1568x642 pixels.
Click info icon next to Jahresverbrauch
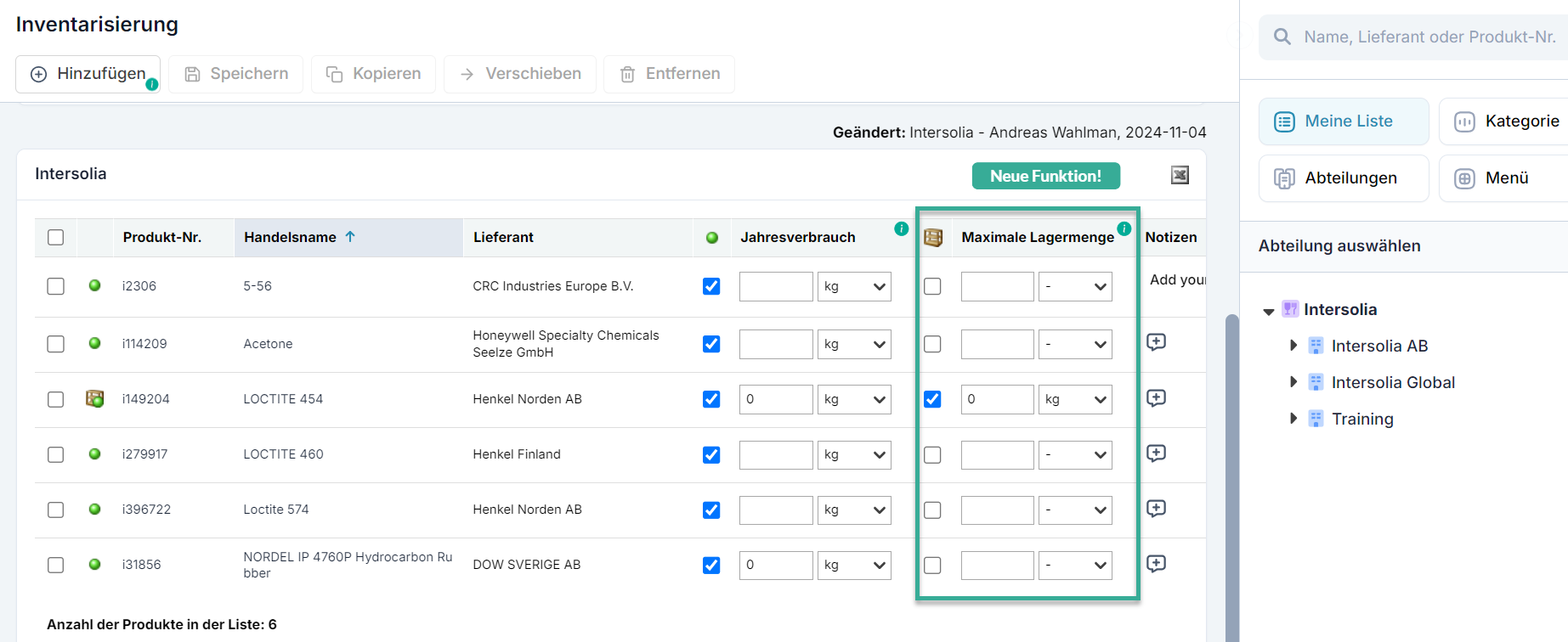902,228
